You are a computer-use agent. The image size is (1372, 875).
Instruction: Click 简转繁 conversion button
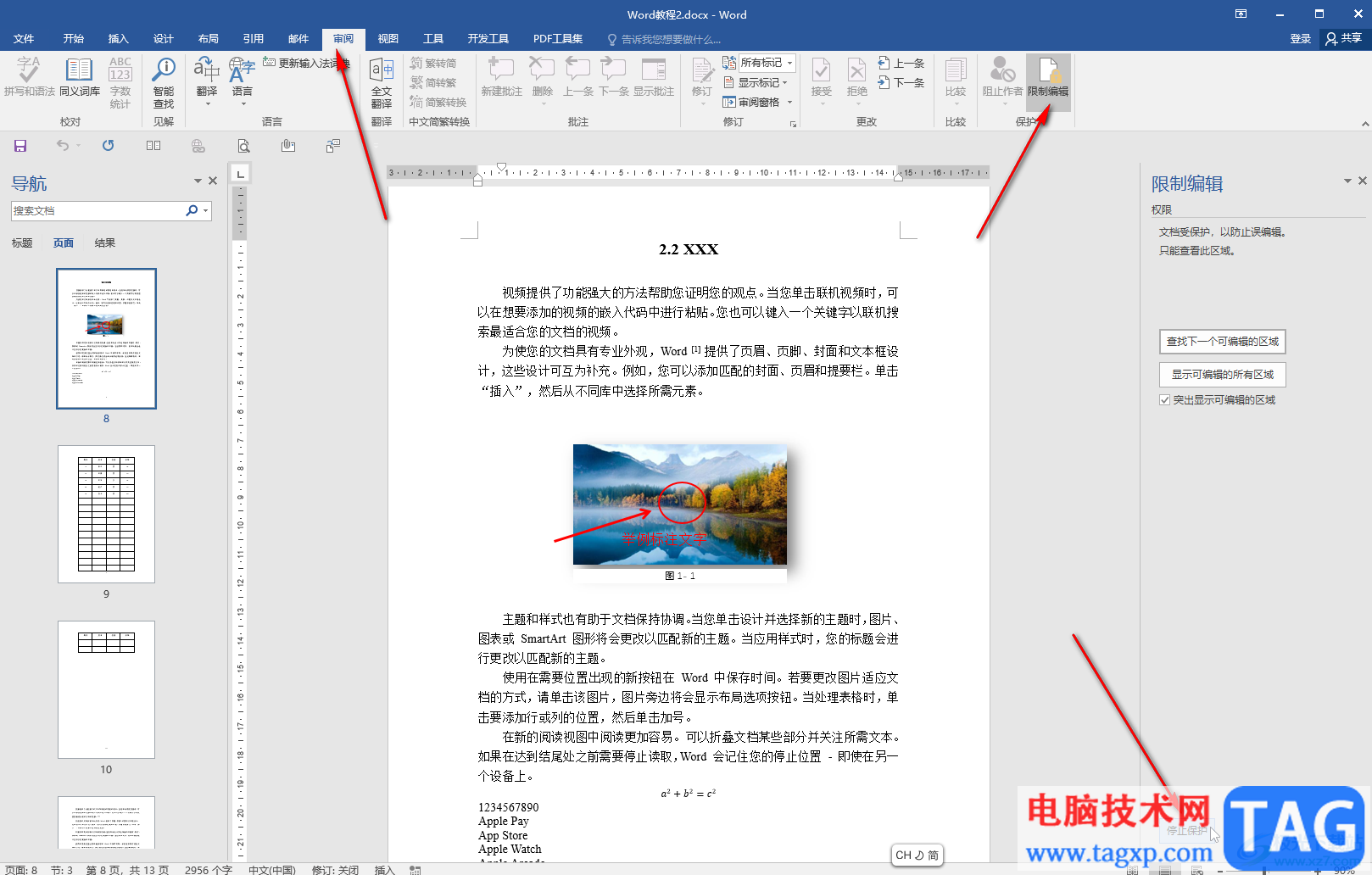click(x=433, y=82)
